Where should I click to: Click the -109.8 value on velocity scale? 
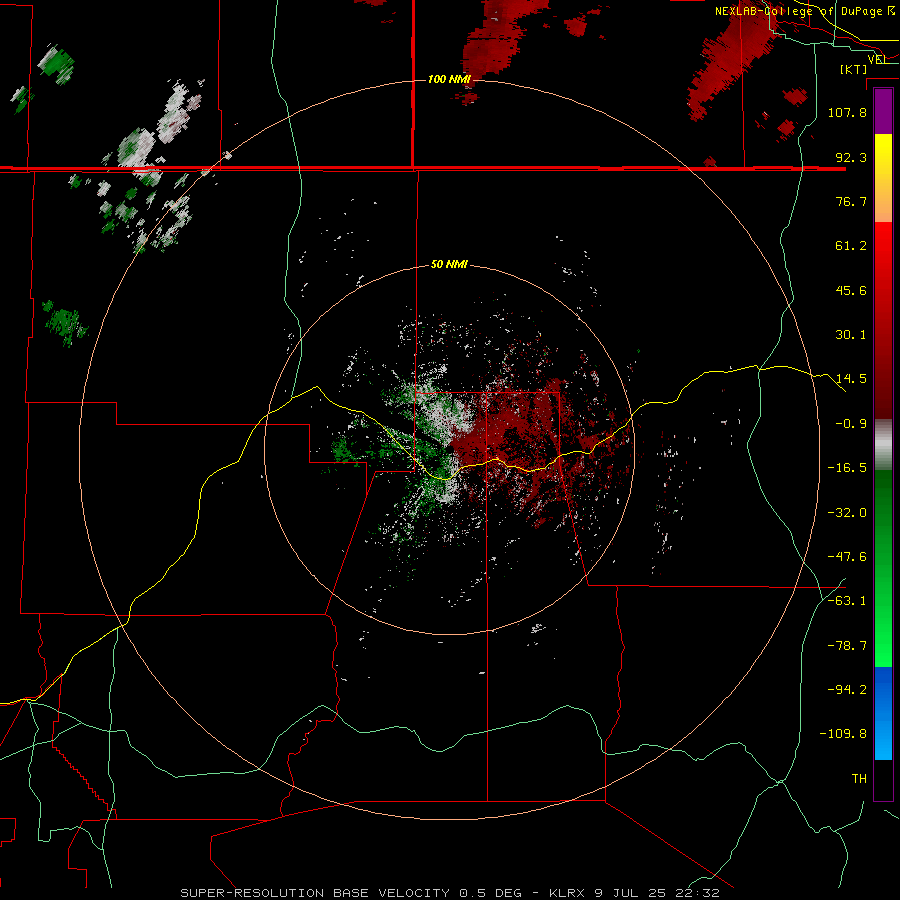844,734
